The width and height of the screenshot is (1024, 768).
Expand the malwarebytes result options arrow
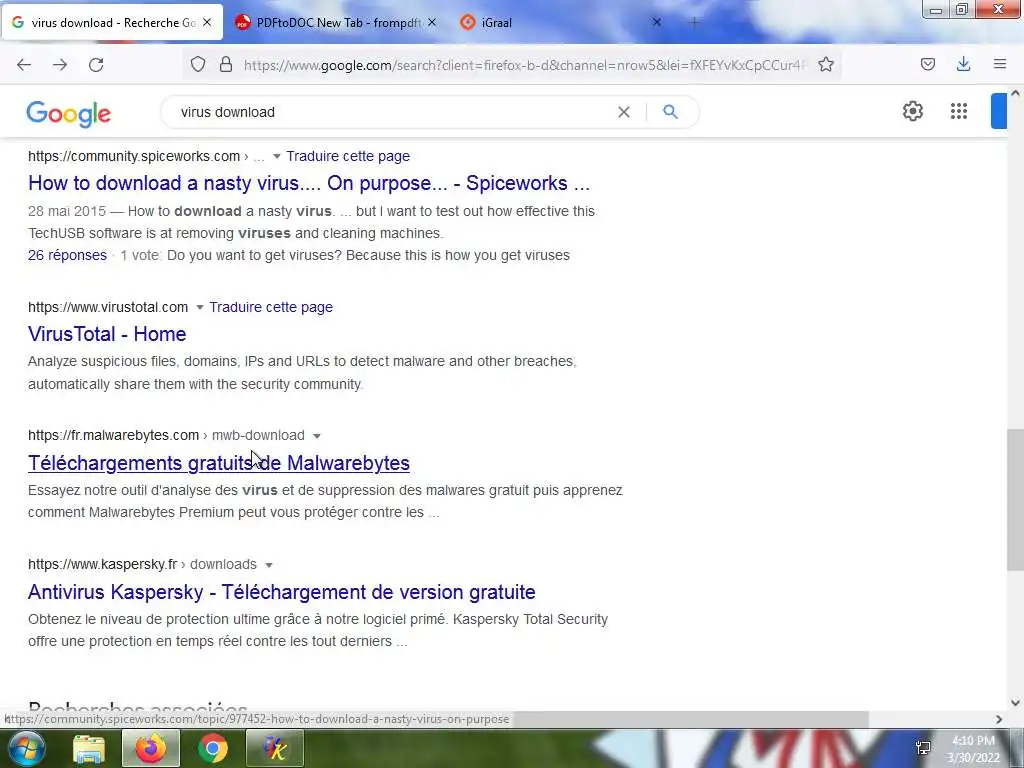point(317,436)
